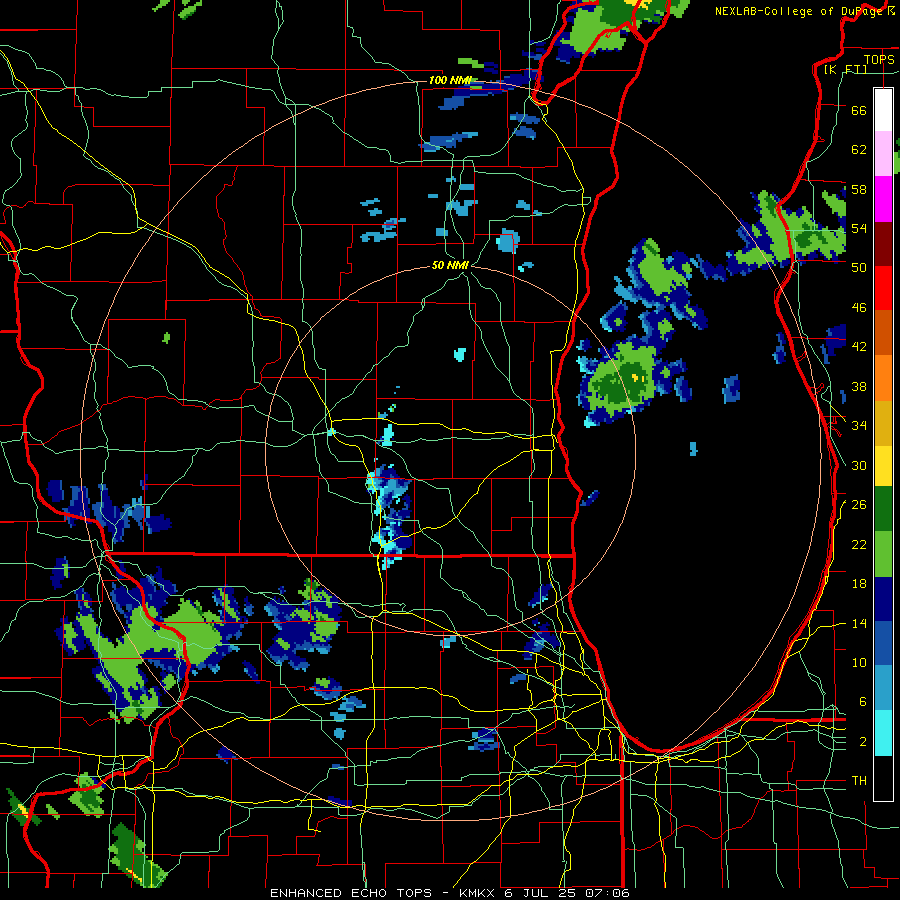Viewport: 900px width, 900px height.
Task: Click the '66' value on the legend scale
Action: (x=859, y=111)
